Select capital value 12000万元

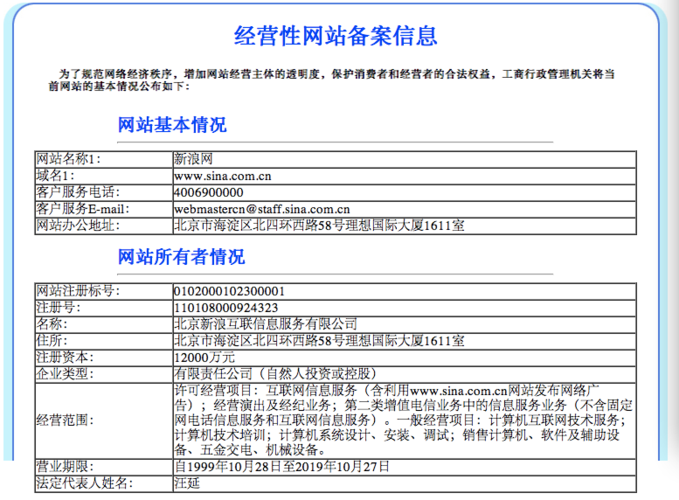(204, 358)
